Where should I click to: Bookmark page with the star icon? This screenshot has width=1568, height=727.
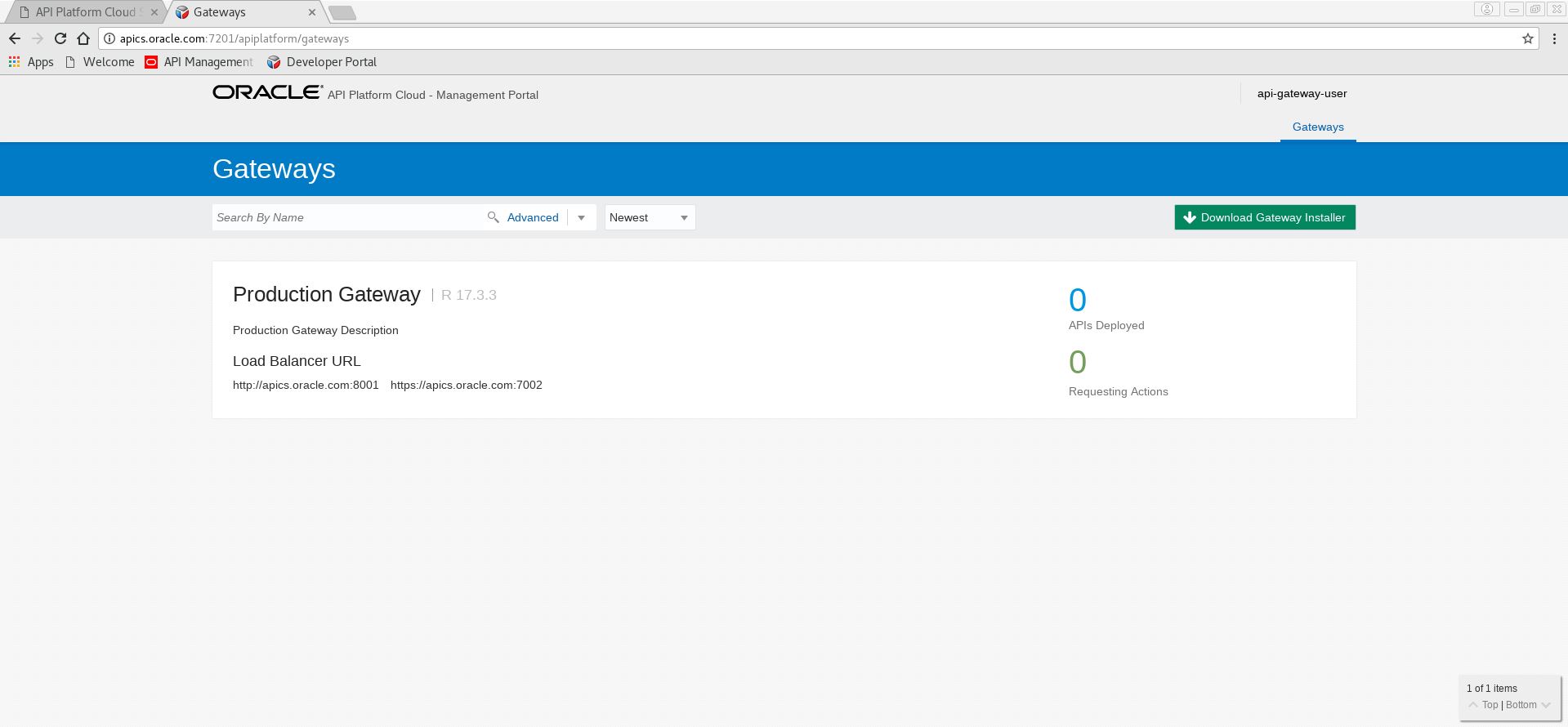(x=1527, y=38)
